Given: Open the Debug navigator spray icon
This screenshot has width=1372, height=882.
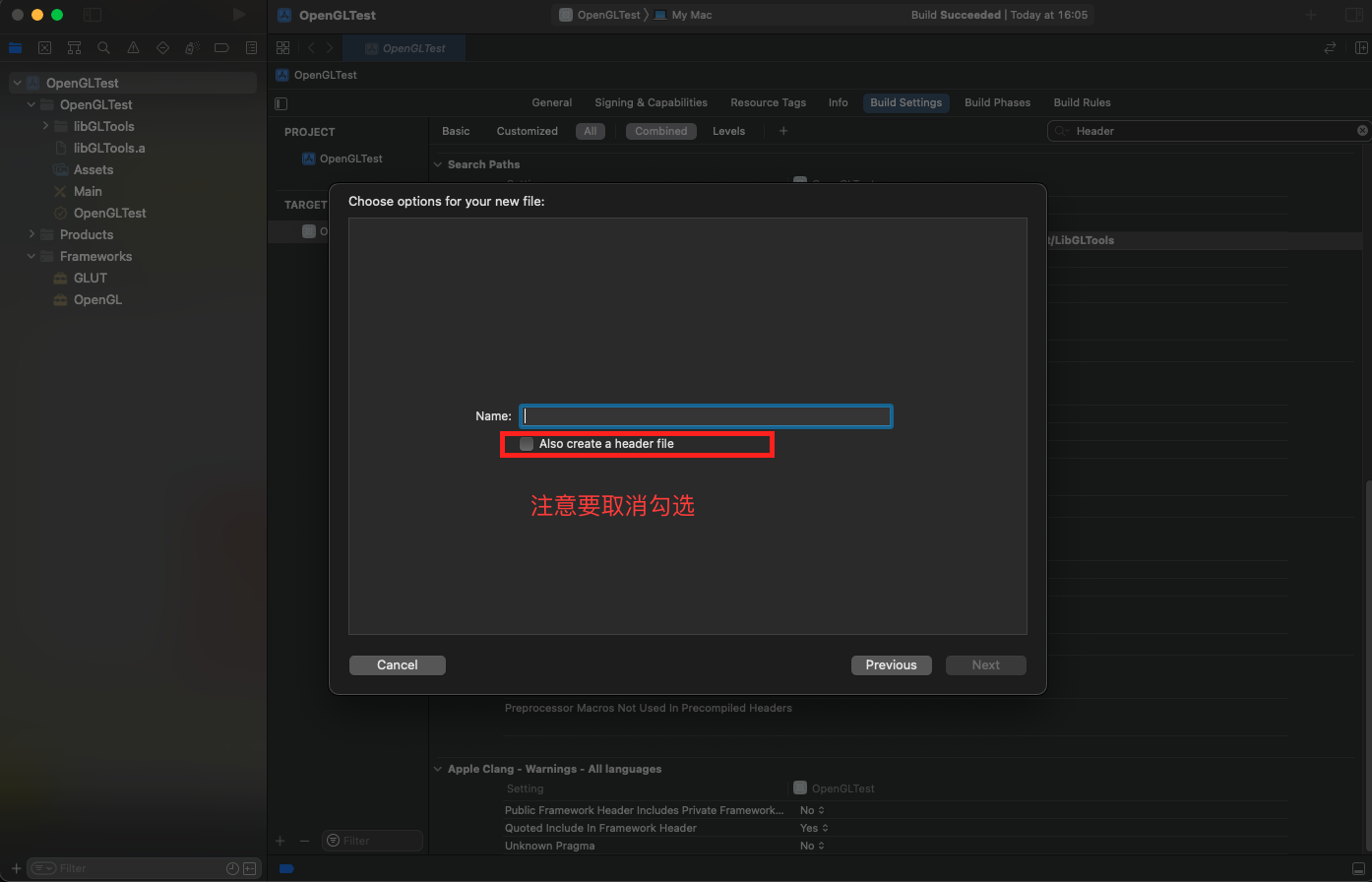Looking at the screenshot, I should click(x=192, y=47).
